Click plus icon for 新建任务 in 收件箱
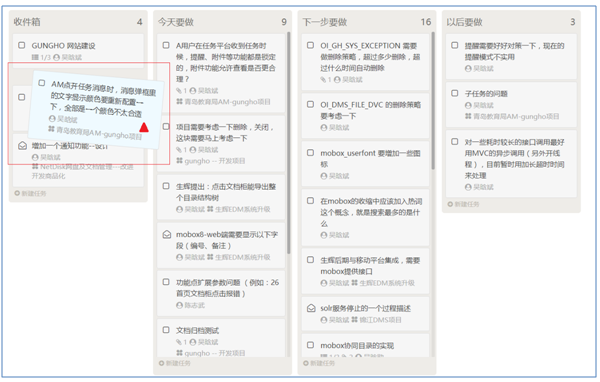Image resolution: width=600 pixels, height=382 pixels. 17,193
